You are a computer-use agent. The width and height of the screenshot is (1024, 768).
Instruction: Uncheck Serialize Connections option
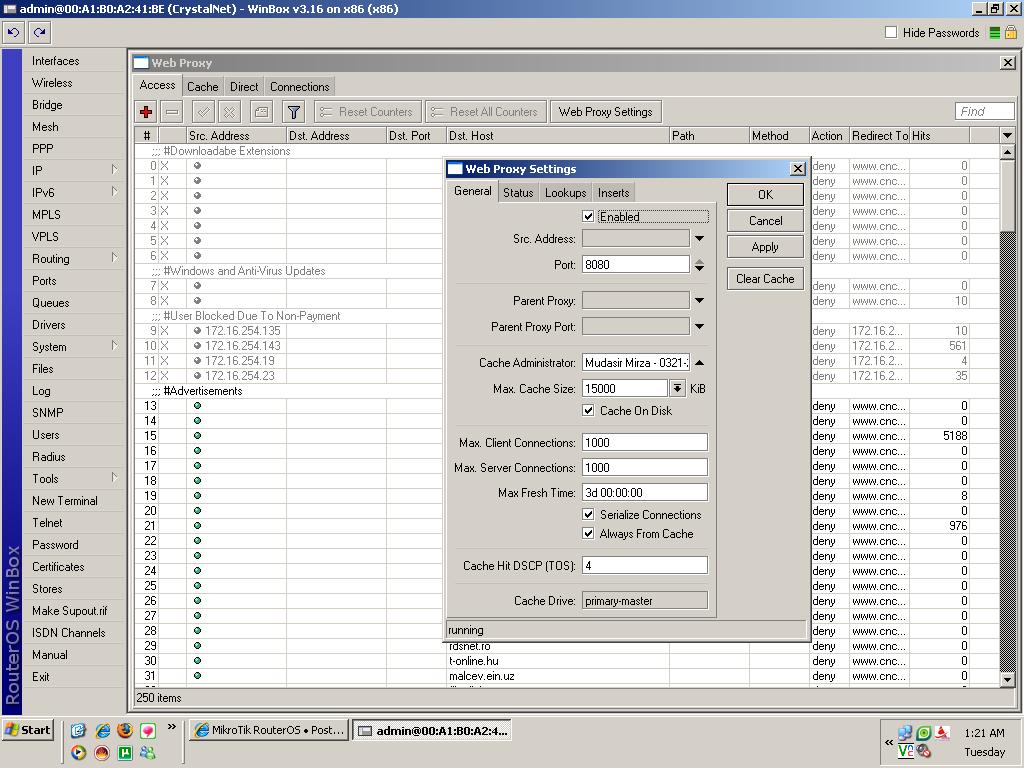[x=589, y=515]
